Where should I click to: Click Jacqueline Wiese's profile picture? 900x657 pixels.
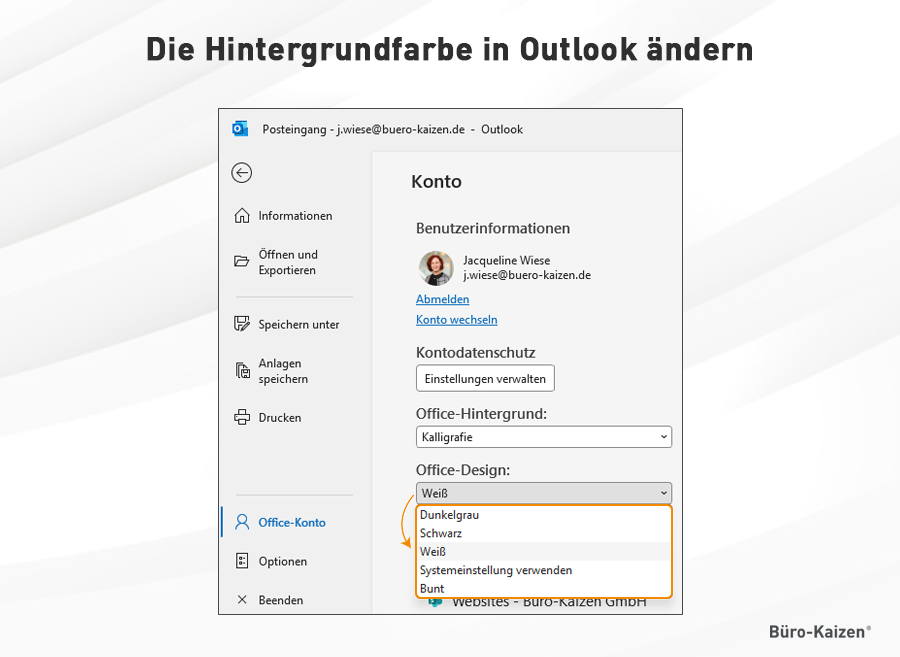click(436, 268)
